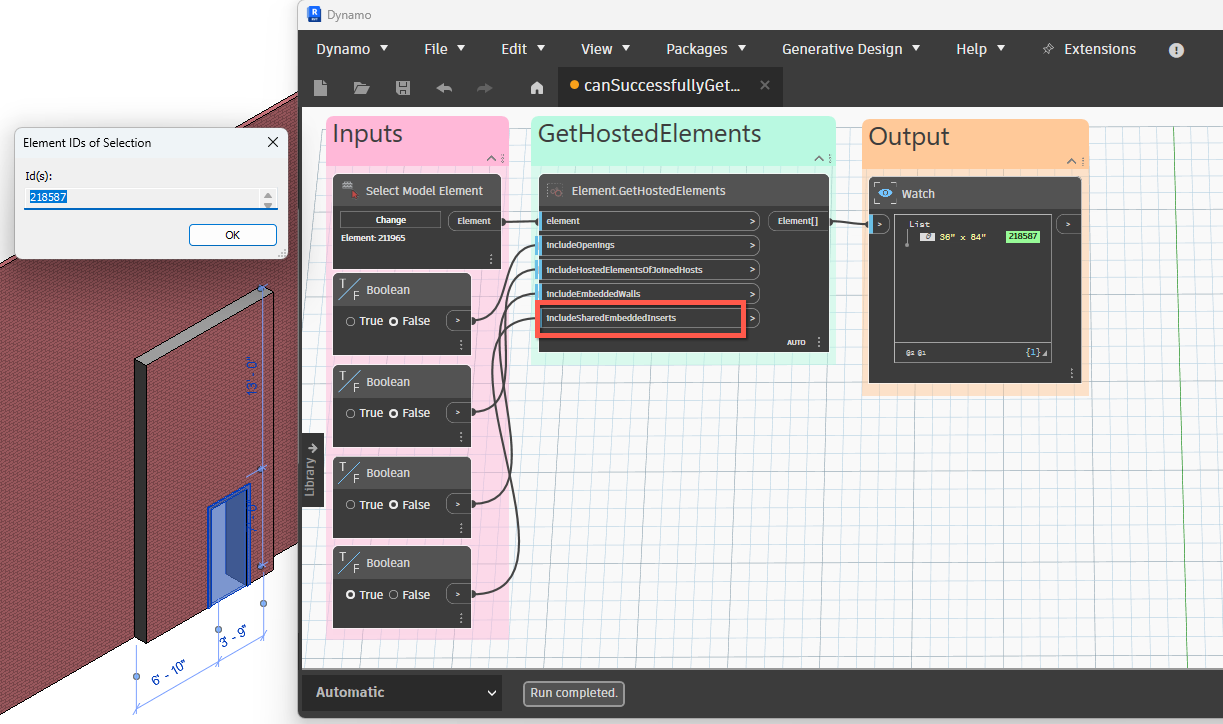Open the Edit menu
Screen dimensions: 1223x724
(x=523, y=49)
